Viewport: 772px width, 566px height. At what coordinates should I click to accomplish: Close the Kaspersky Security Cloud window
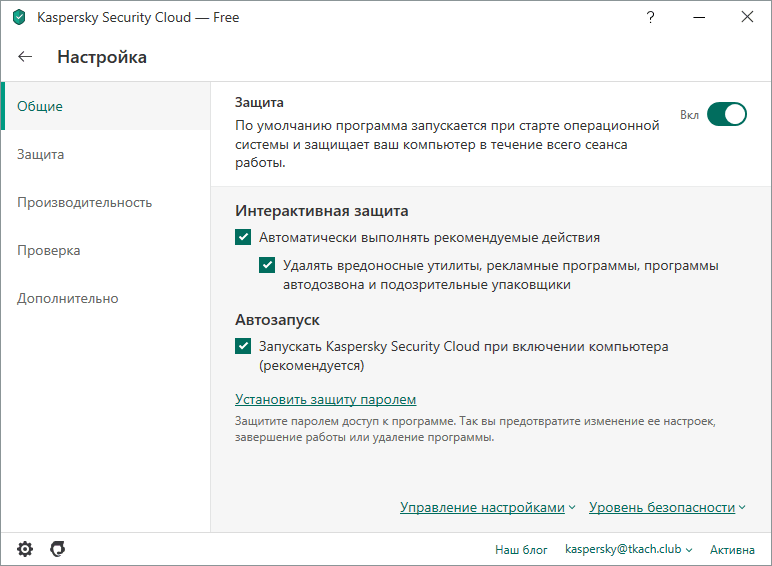coord(747,17)
